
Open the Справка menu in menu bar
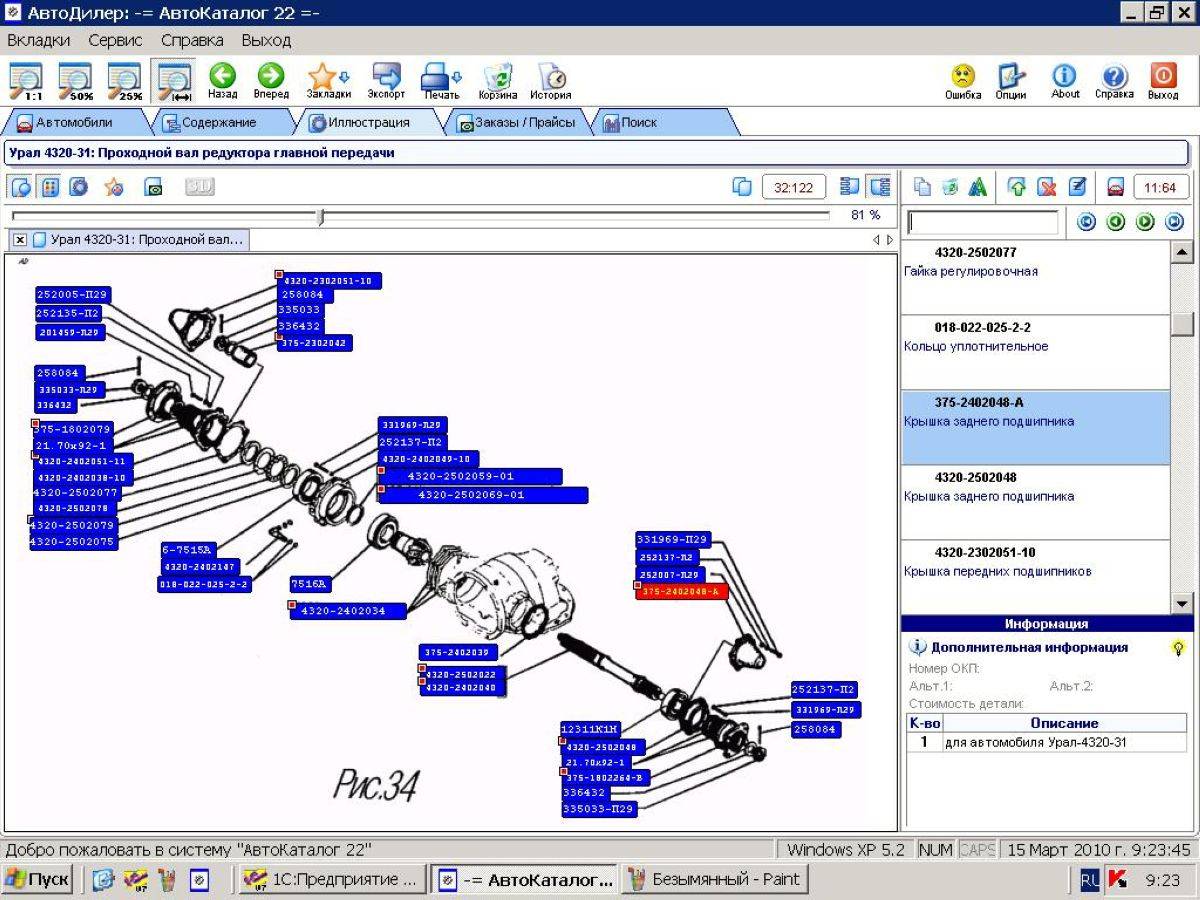pos(192,40)
